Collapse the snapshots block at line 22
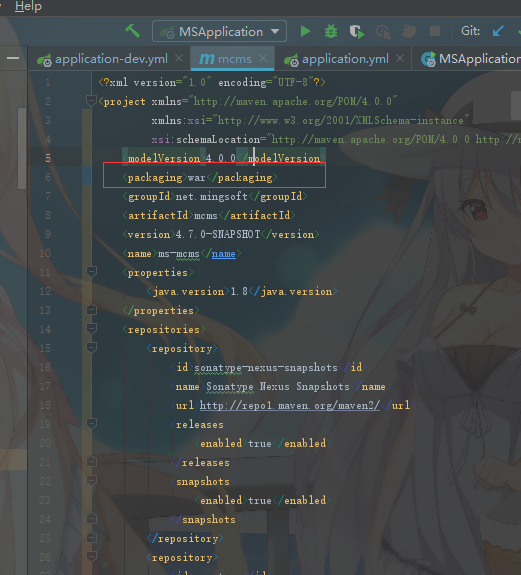 point(91,481)
